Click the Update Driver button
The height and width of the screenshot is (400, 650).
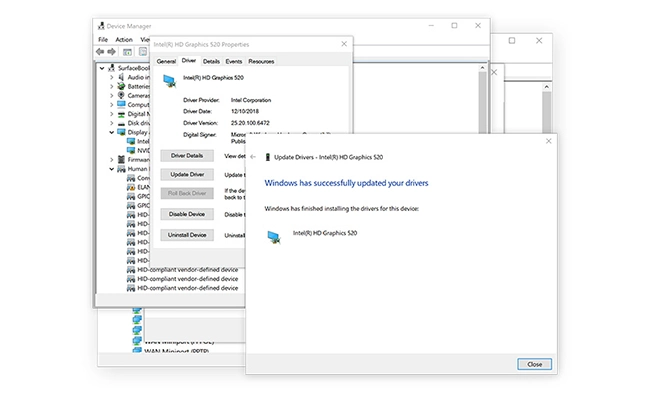(x=187, y=175)
